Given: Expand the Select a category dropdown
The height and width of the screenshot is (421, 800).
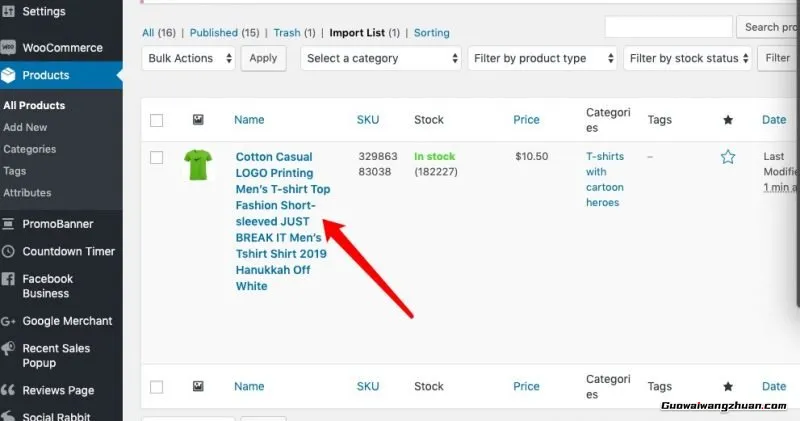Looking at the screenshot, I should (380, 59).
